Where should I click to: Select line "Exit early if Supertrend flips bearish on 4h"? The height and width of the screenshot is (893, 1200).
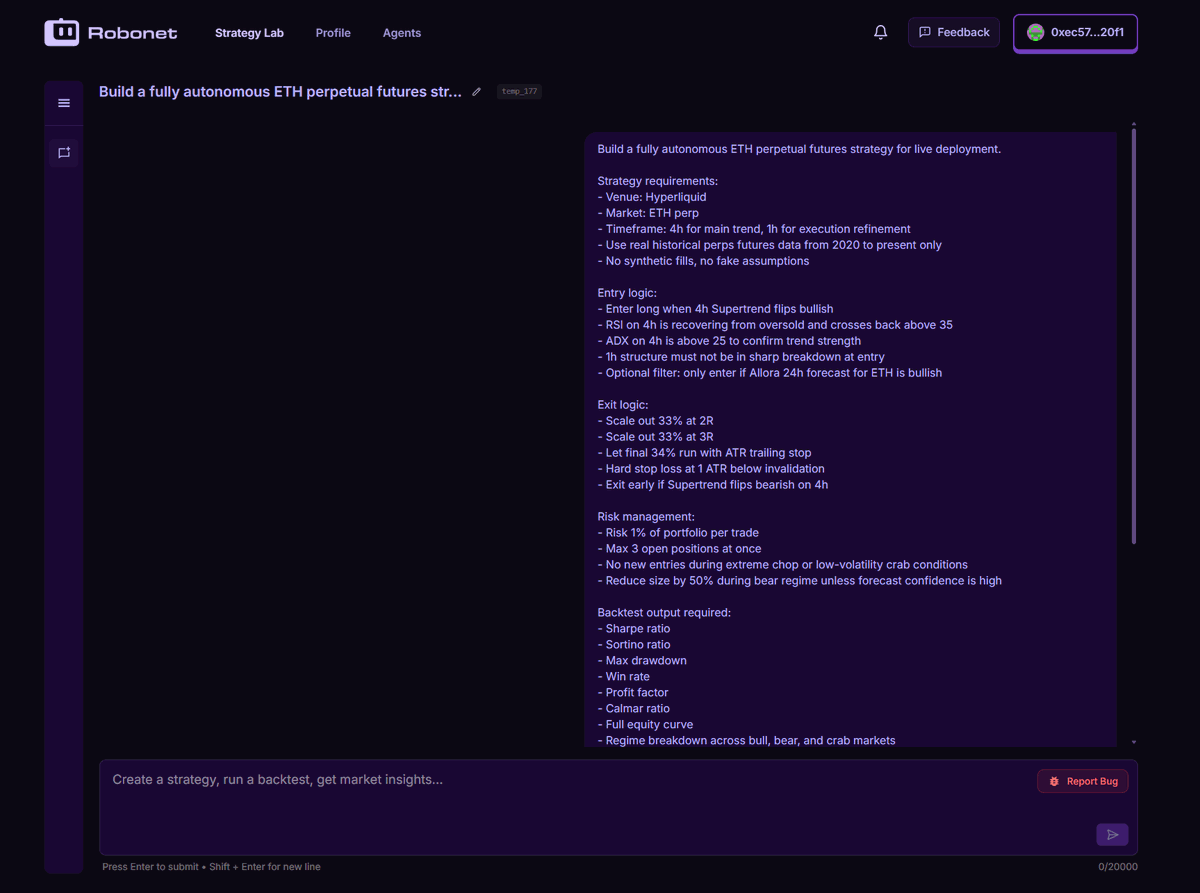click(x=713, y=485)
